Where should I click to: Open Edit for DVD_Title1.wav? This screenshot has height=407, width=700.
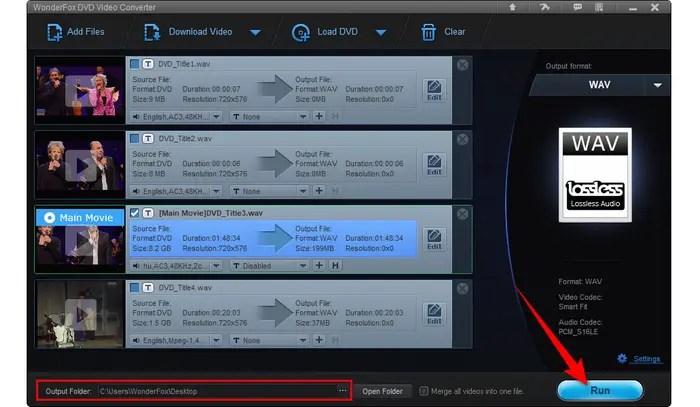point(434,90)
